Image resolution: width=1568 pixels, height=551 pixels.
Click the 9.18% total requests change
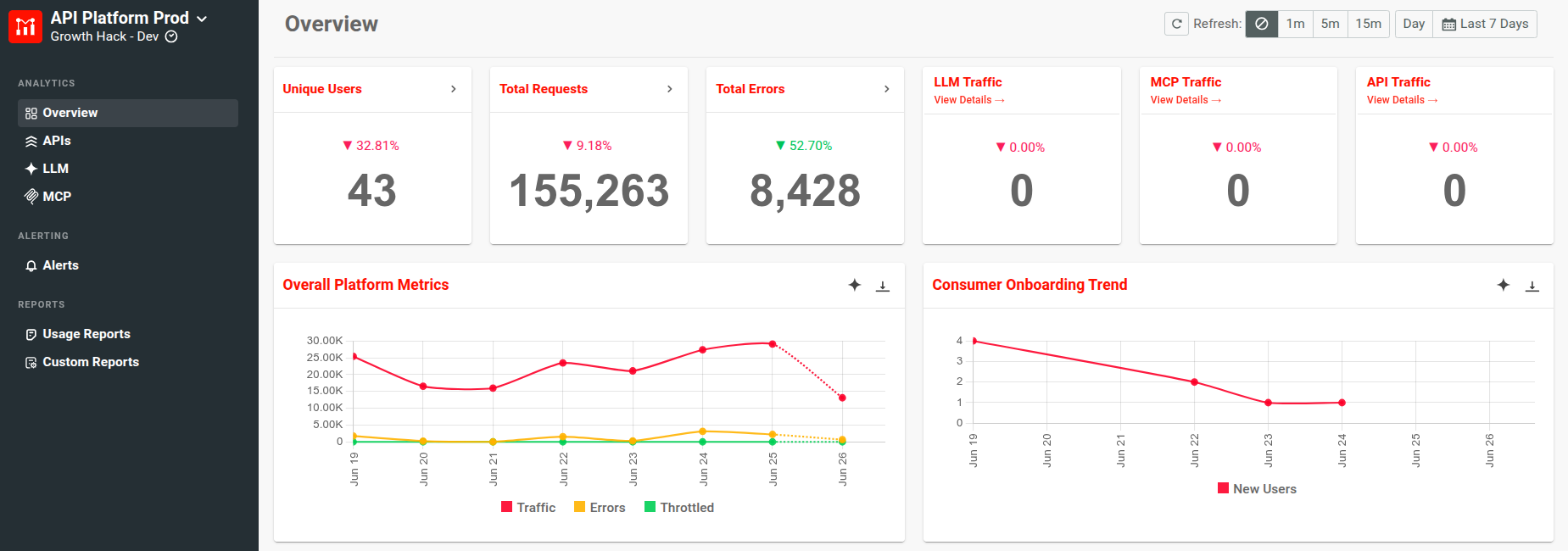pyautogui.click(x=587, y=146)
